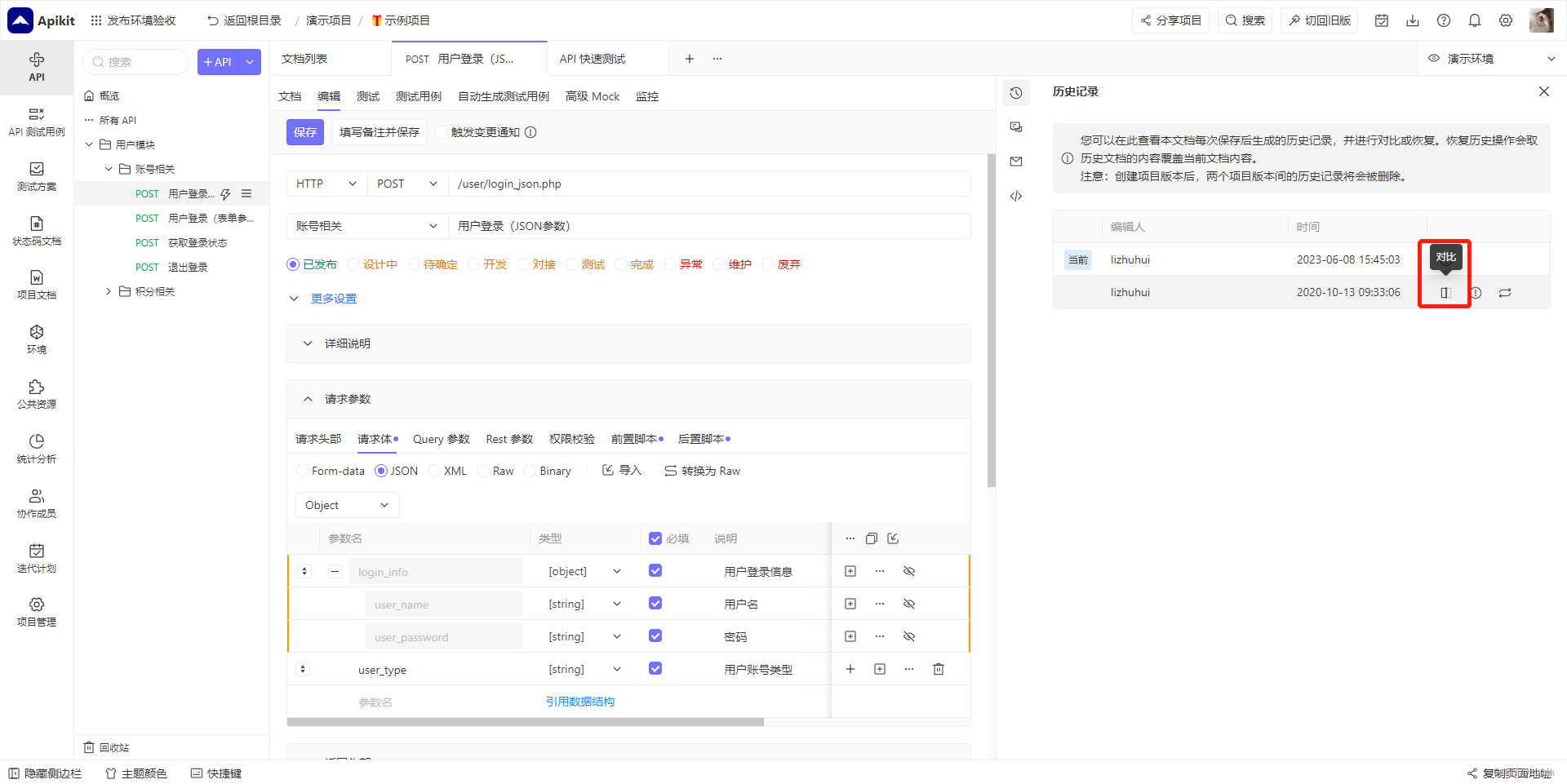Screen dimensions: 1567x784
Task: Click the mail icon in right rail
Action: [x=1016, y=162]
